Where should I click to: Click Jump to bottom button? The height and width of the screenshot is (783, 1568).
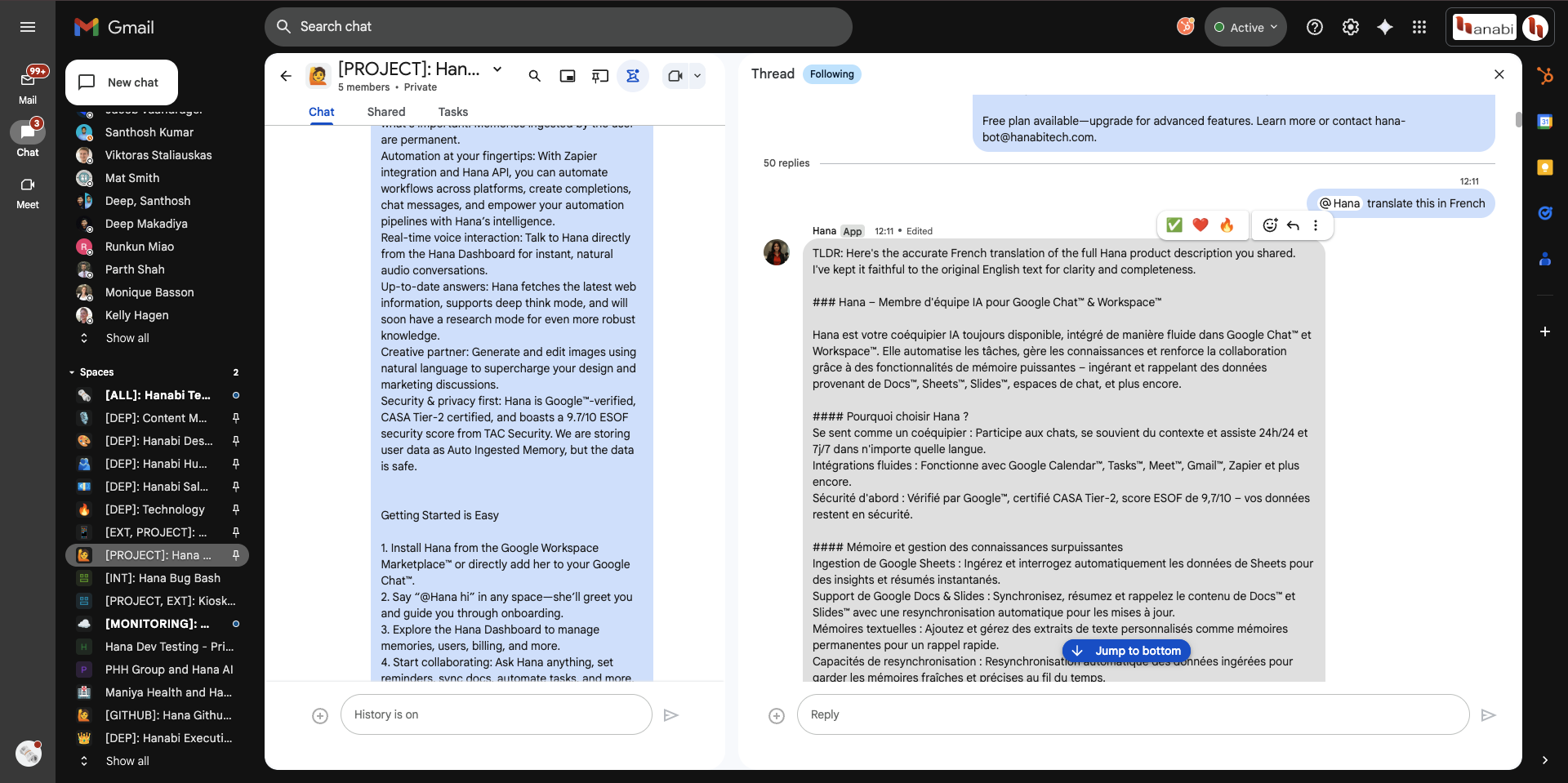(1126, 651)
